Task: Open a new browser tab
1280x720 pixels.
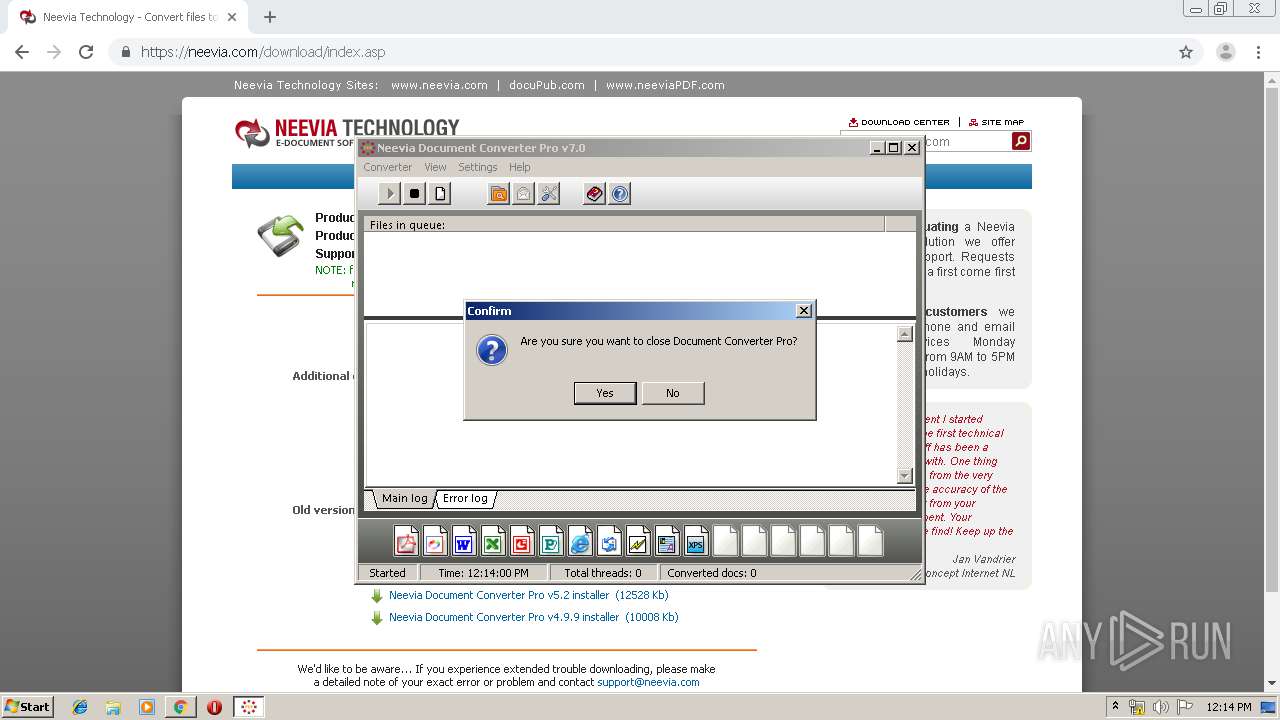Action: (269, 17)
